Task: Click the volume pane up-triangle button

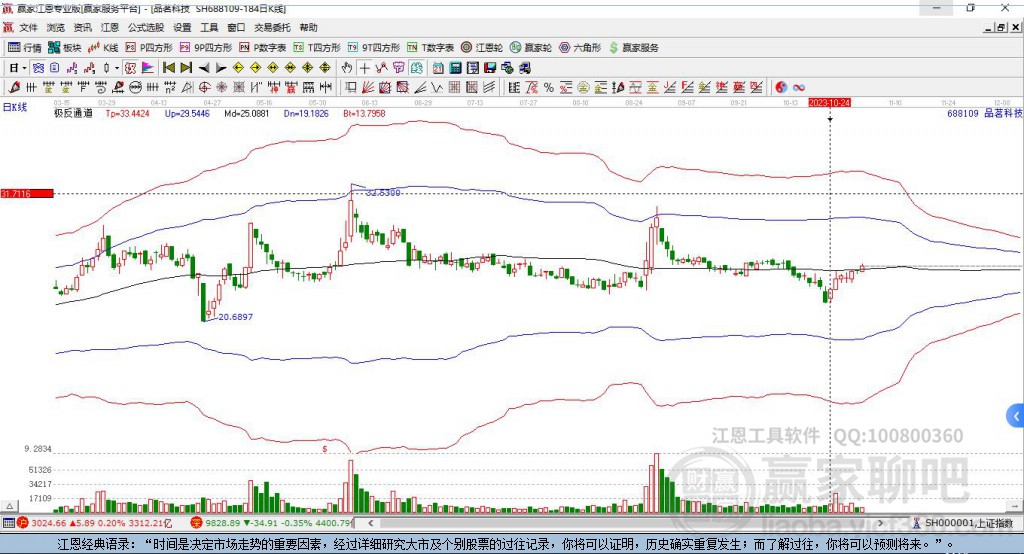Action: 9,506
